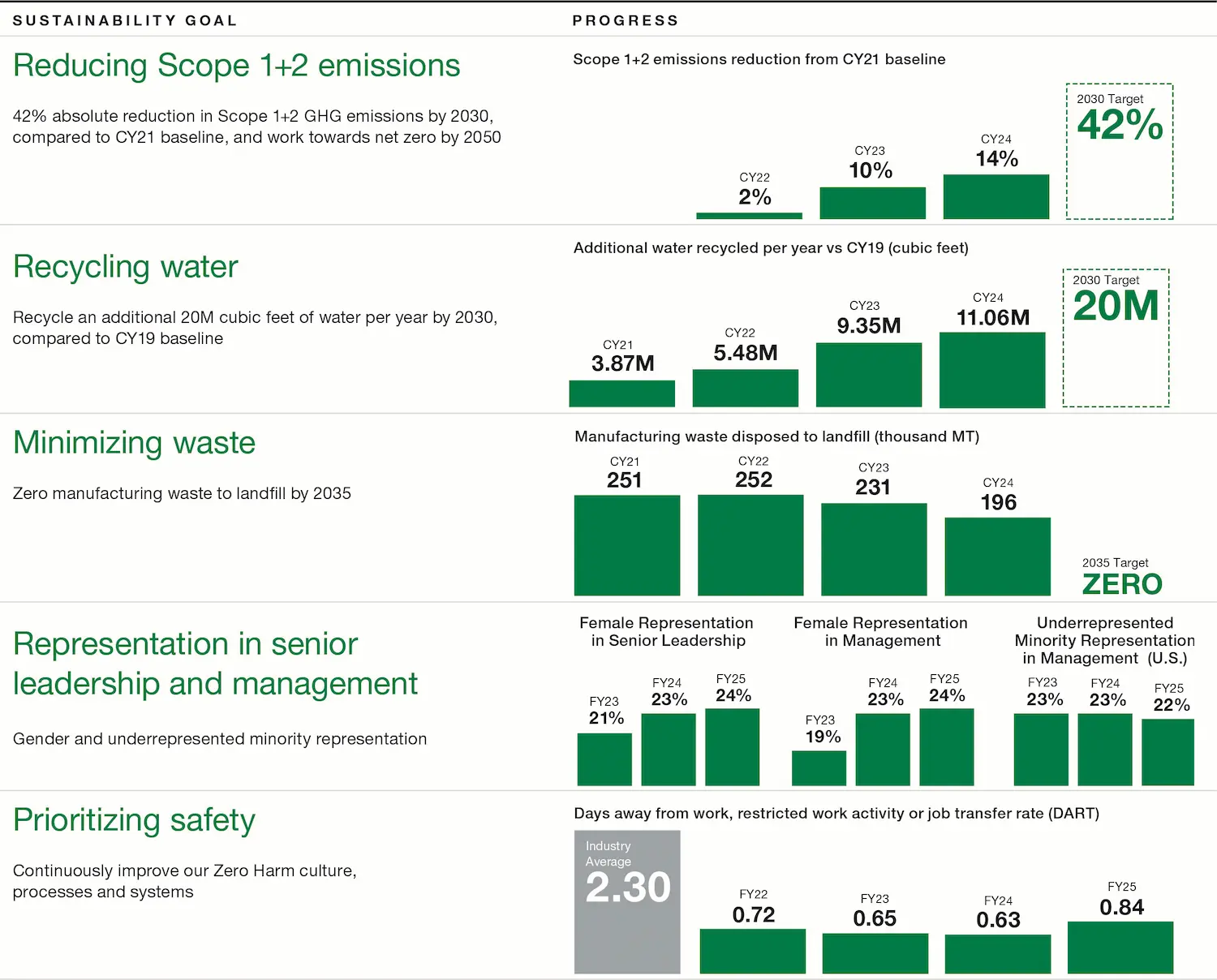The image size is (1217, 980).
Task: Select the CY24 14% emissions bar
Action: coord(996,195)
